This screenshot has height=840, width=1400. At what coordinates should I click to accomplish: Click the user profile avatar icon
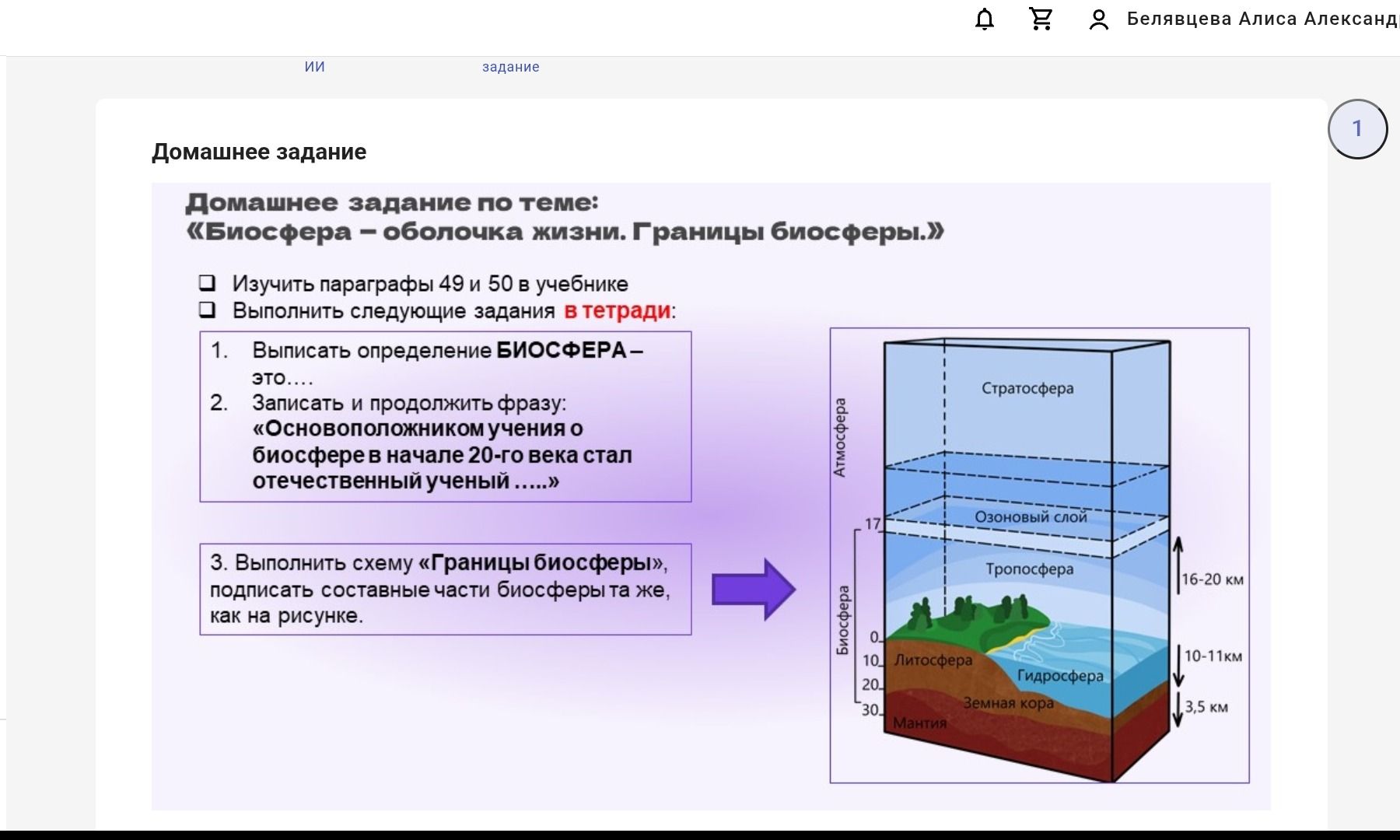point(1098,19)
